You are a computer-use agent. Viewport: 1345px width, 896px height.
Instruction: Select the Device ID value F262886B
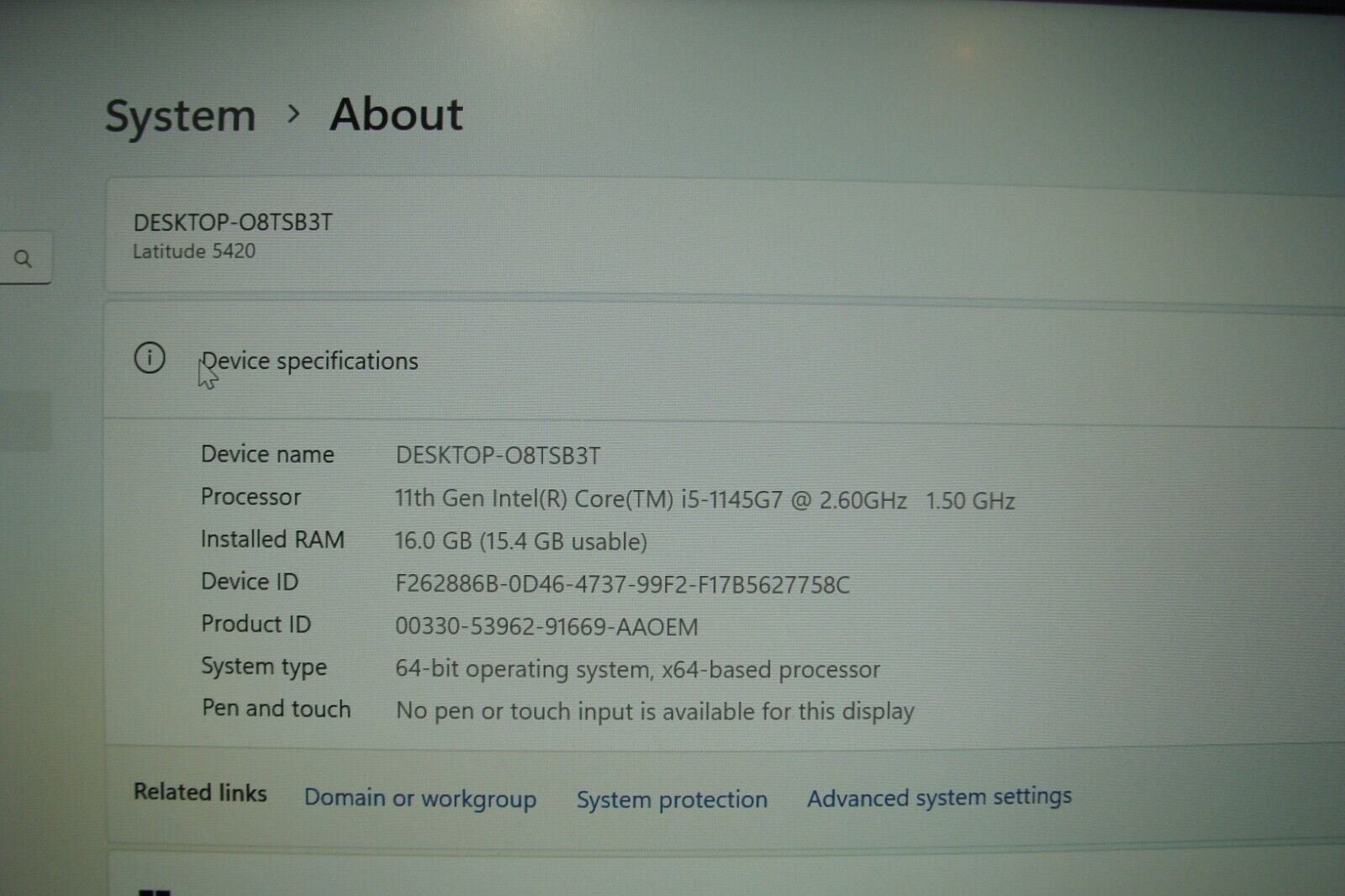click(x=622, y=584)
